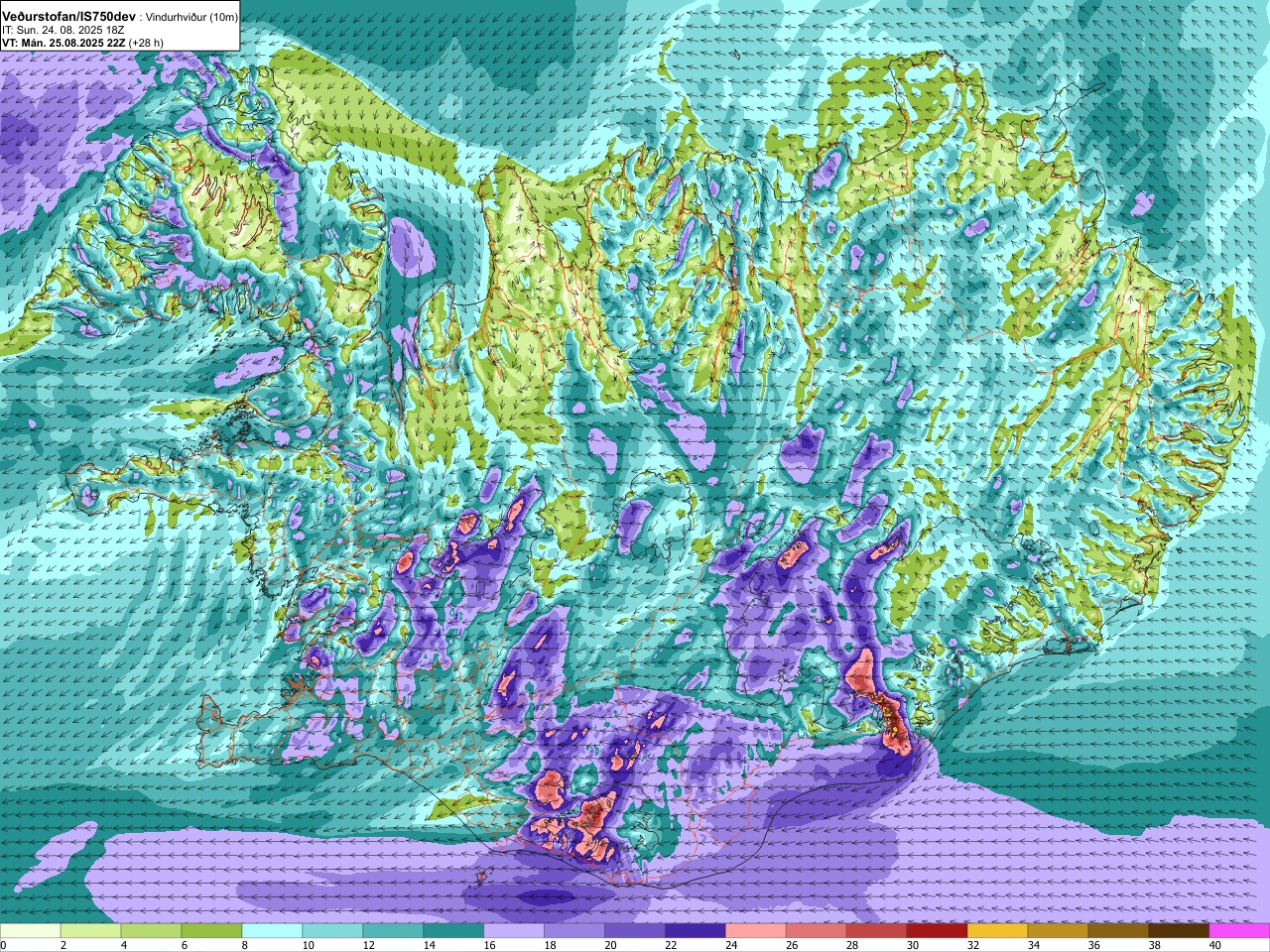Click the Vindurhviður (10m) label

tap(191, 18)
